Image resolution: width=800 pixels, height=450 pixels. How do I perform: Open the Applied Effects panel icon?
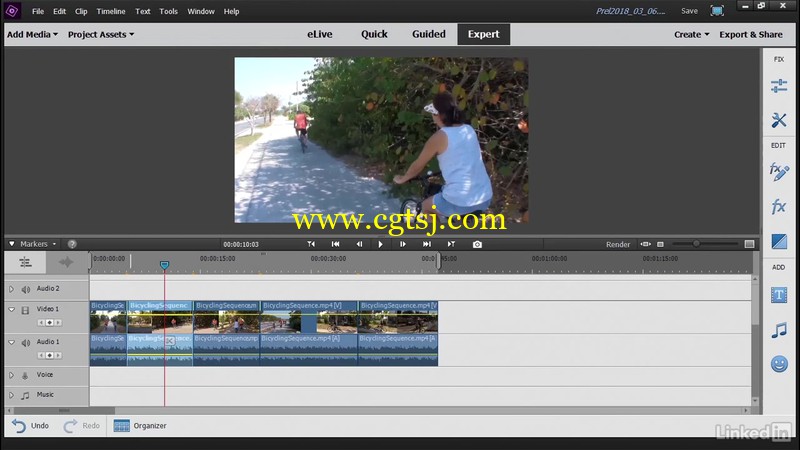[779, 172]
